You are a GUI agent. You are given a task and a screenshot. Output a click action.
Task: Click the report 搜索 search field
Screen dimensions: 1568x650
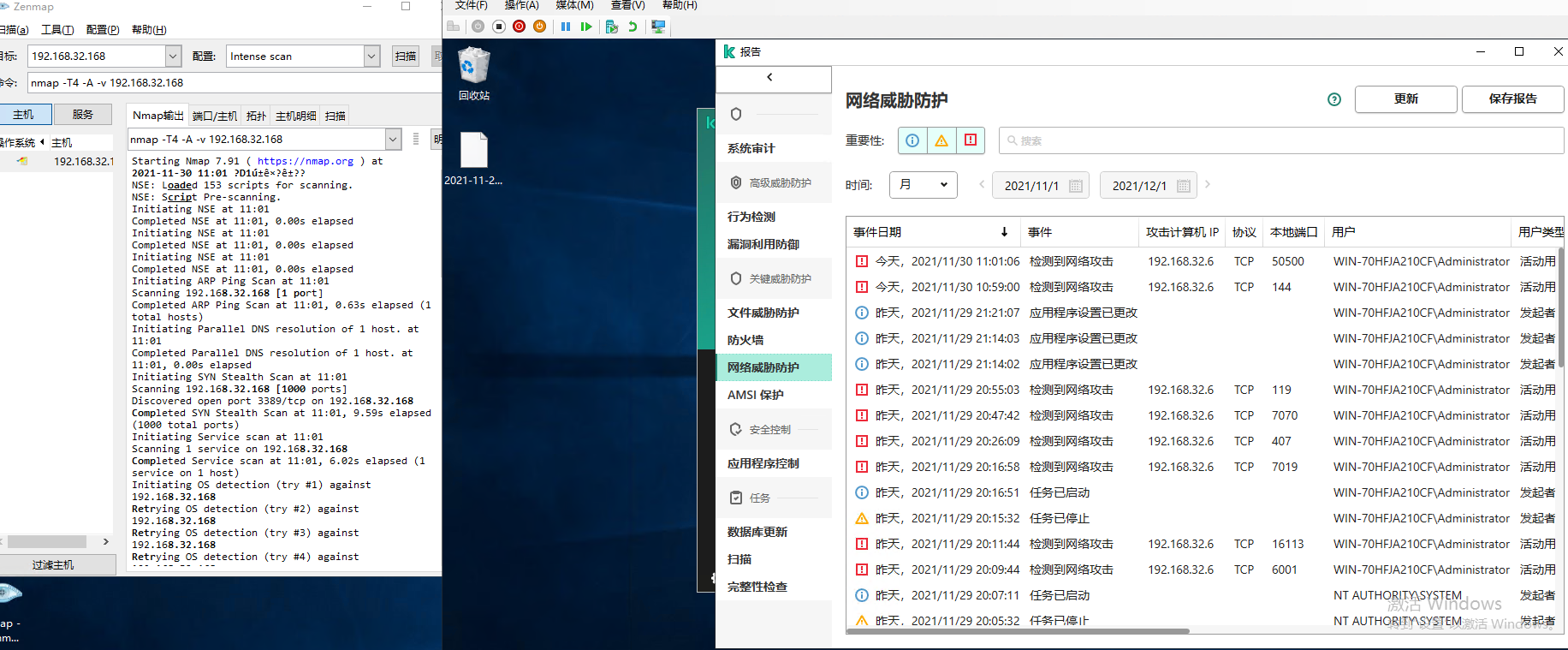1281,140
